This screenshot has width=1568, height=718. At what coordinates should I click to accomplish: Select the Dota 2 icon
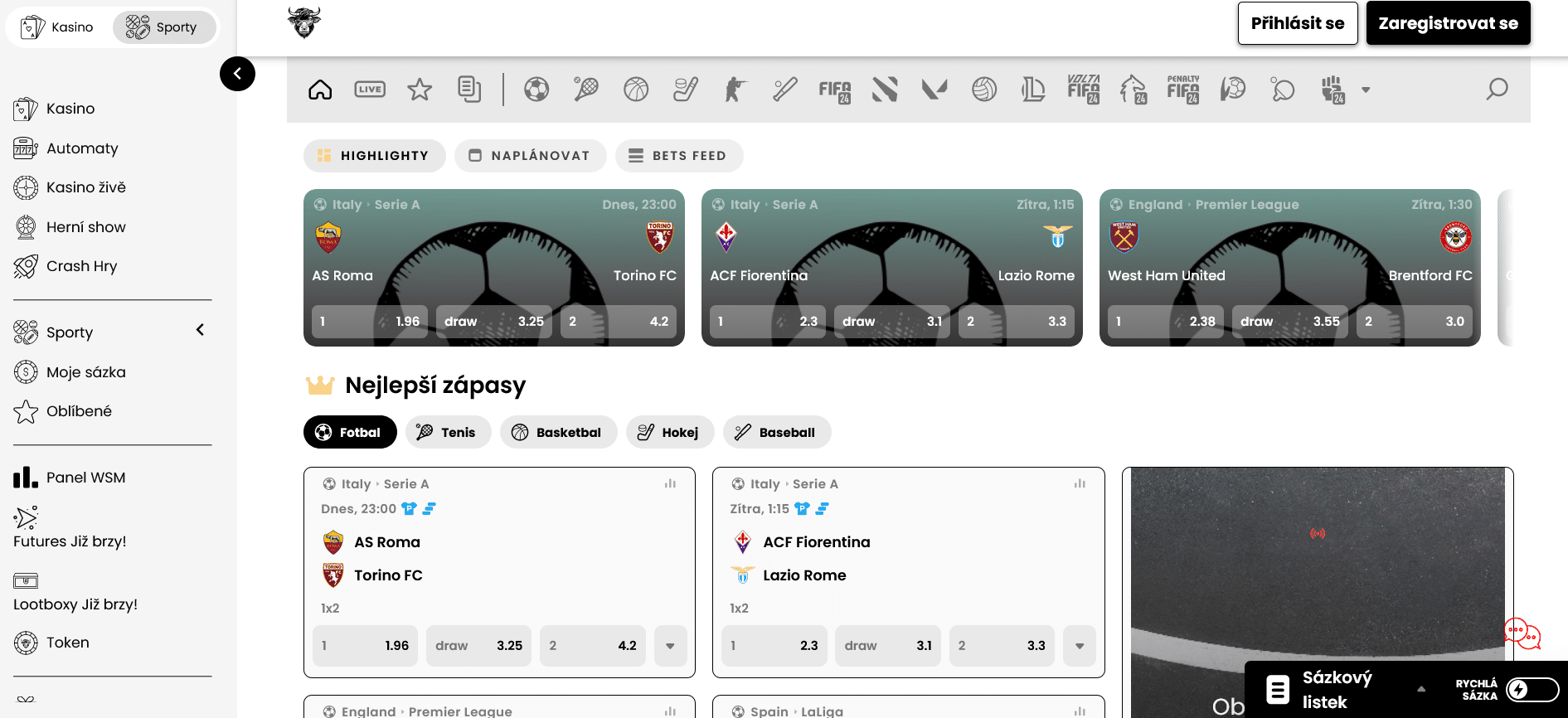point(885,90)
